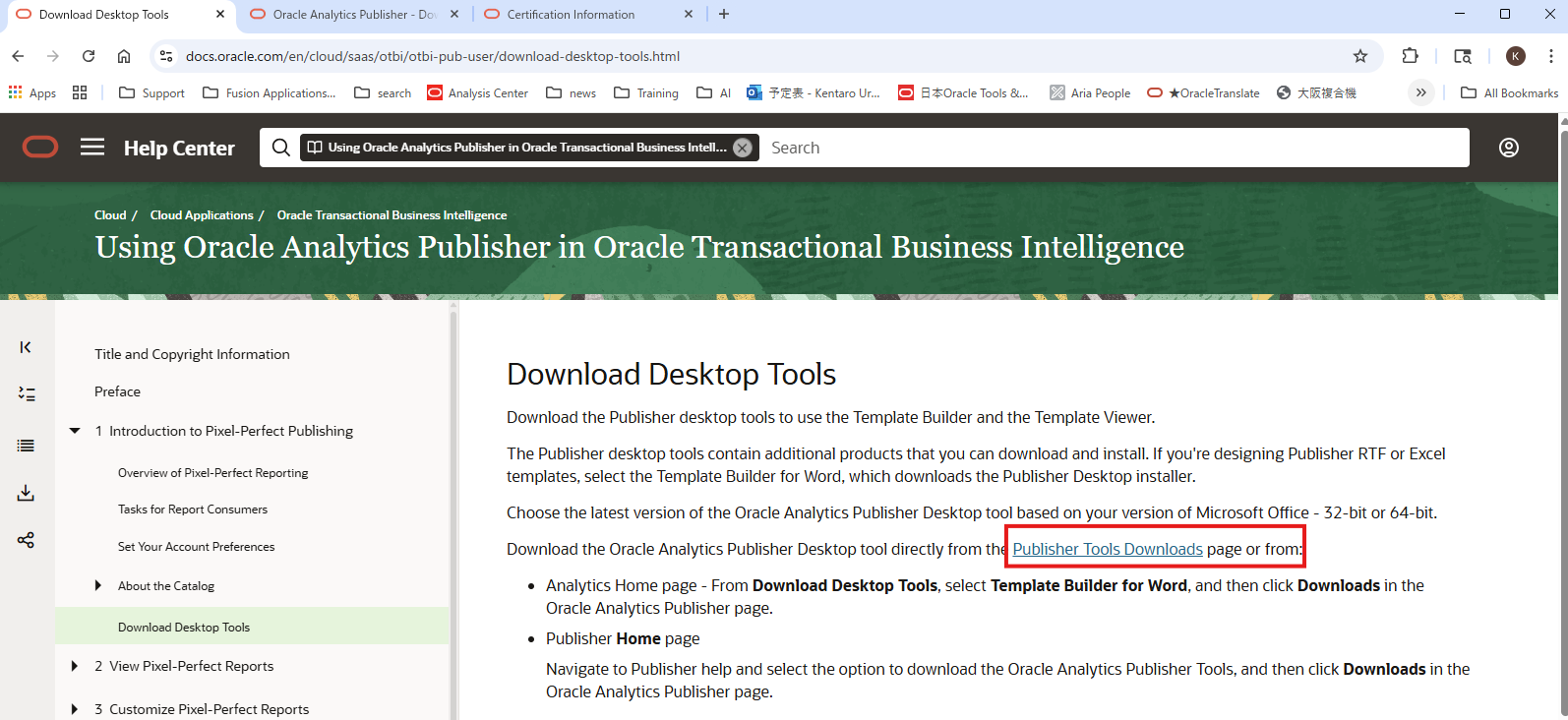Click the download book icon in sidebar
This screenshot has width=1568, height=720.
pos(27,493)
